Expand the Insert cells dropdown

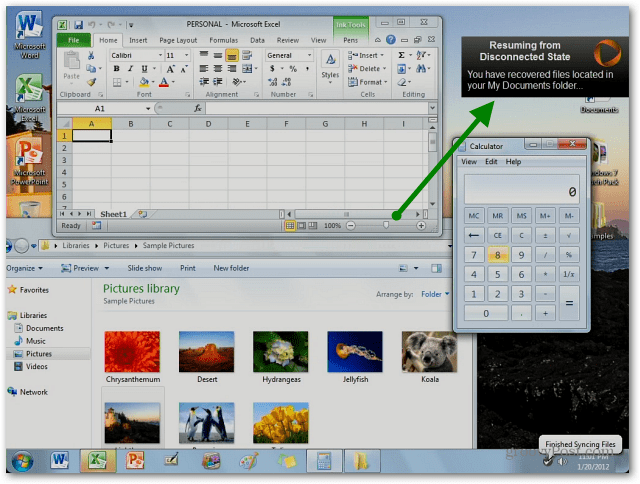382,55
